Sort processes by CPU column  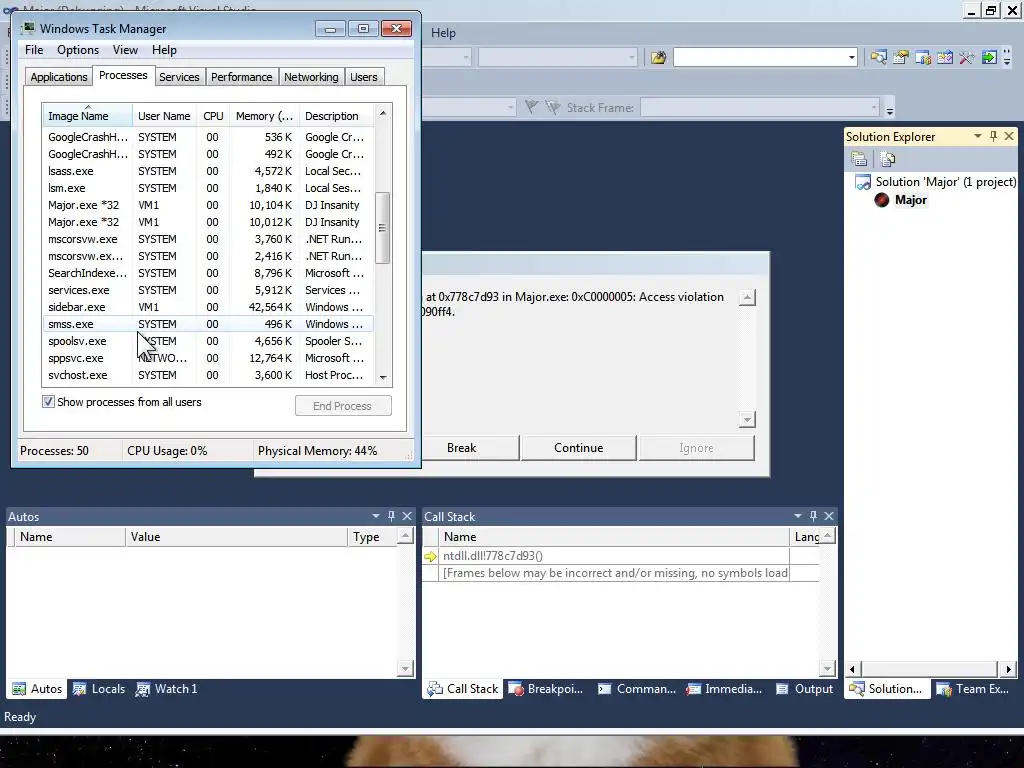pyautogui.click(x=213, y=116)
